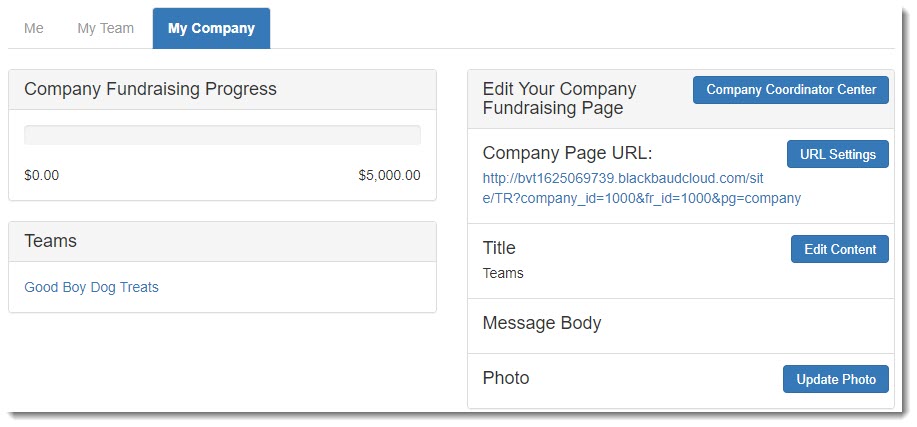Screen dimensions: 917x427
Task: Click the Company Fundraising Progress heading
Action: coord(150,89)
